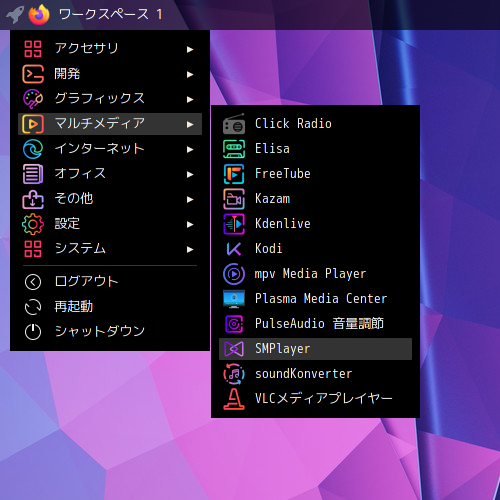Expand the アクセサリ submenu arrow
The width and height of the screenshot is (500, 500).
pos(190,49)
